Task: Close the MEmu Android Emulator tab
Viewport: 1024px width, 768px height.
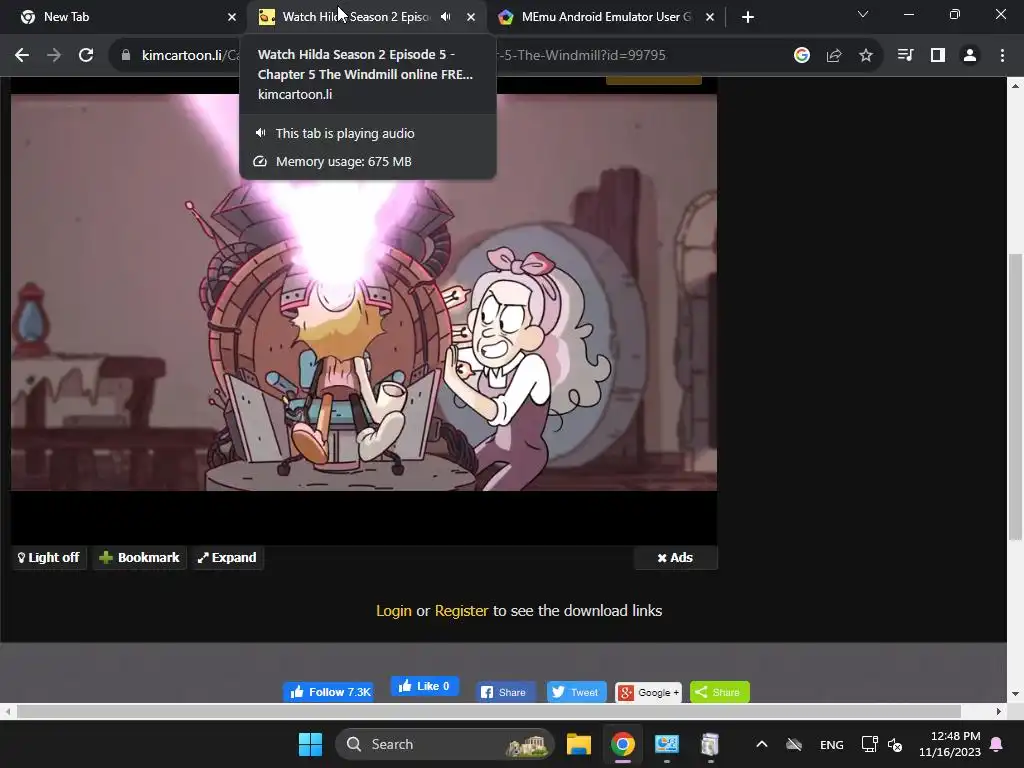Action: click(710, 17)
